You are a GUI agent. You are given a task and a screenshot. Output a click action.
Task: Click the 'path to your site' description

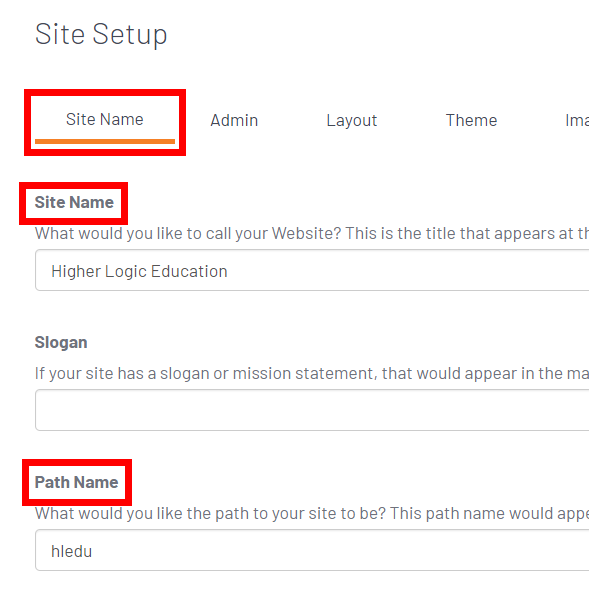coord(312,514)
